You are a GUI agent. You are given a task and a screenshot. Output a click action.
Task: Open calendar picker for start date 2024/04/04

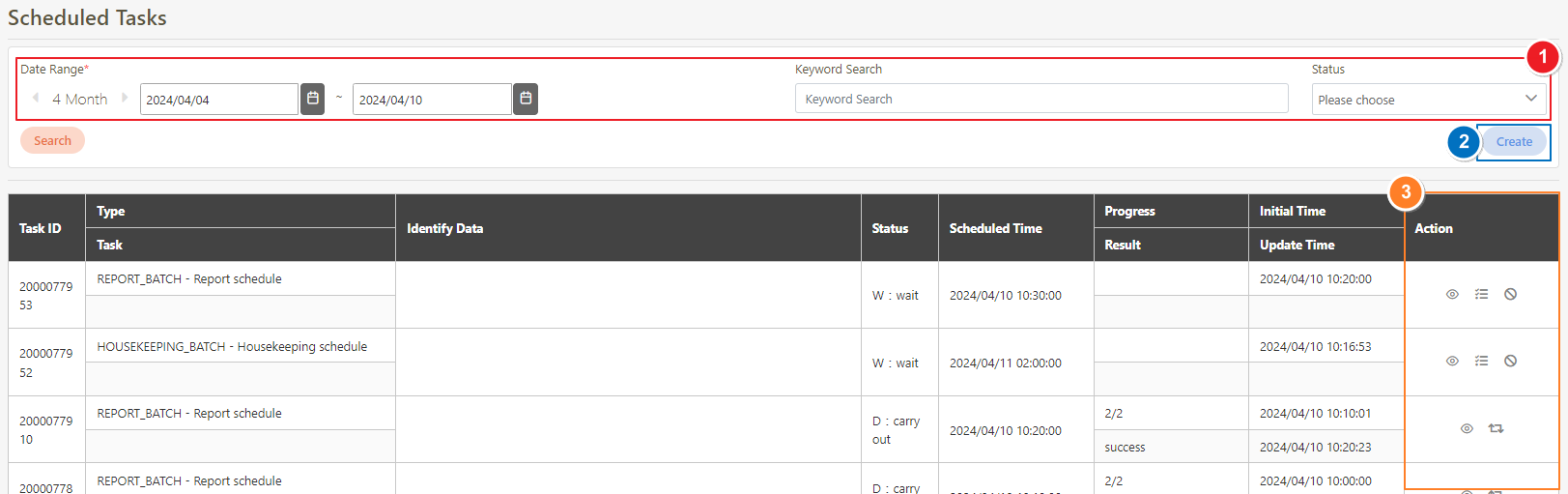[x=312, y=99]
